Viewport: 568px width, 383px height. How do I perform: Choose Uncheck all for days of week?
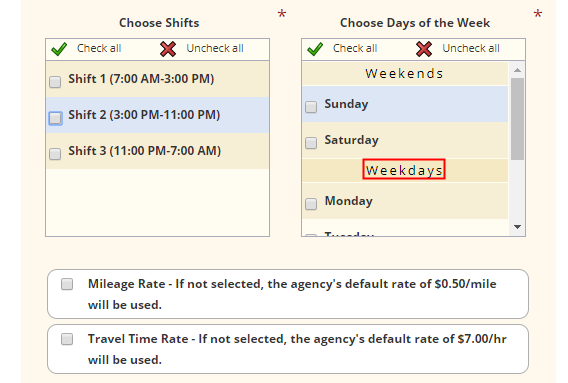tap(471, 48)
